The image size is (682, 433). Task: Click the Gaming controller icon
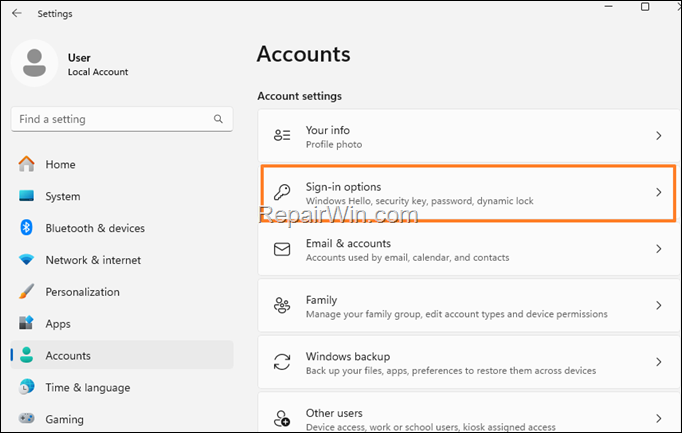(x=27, y=418)
